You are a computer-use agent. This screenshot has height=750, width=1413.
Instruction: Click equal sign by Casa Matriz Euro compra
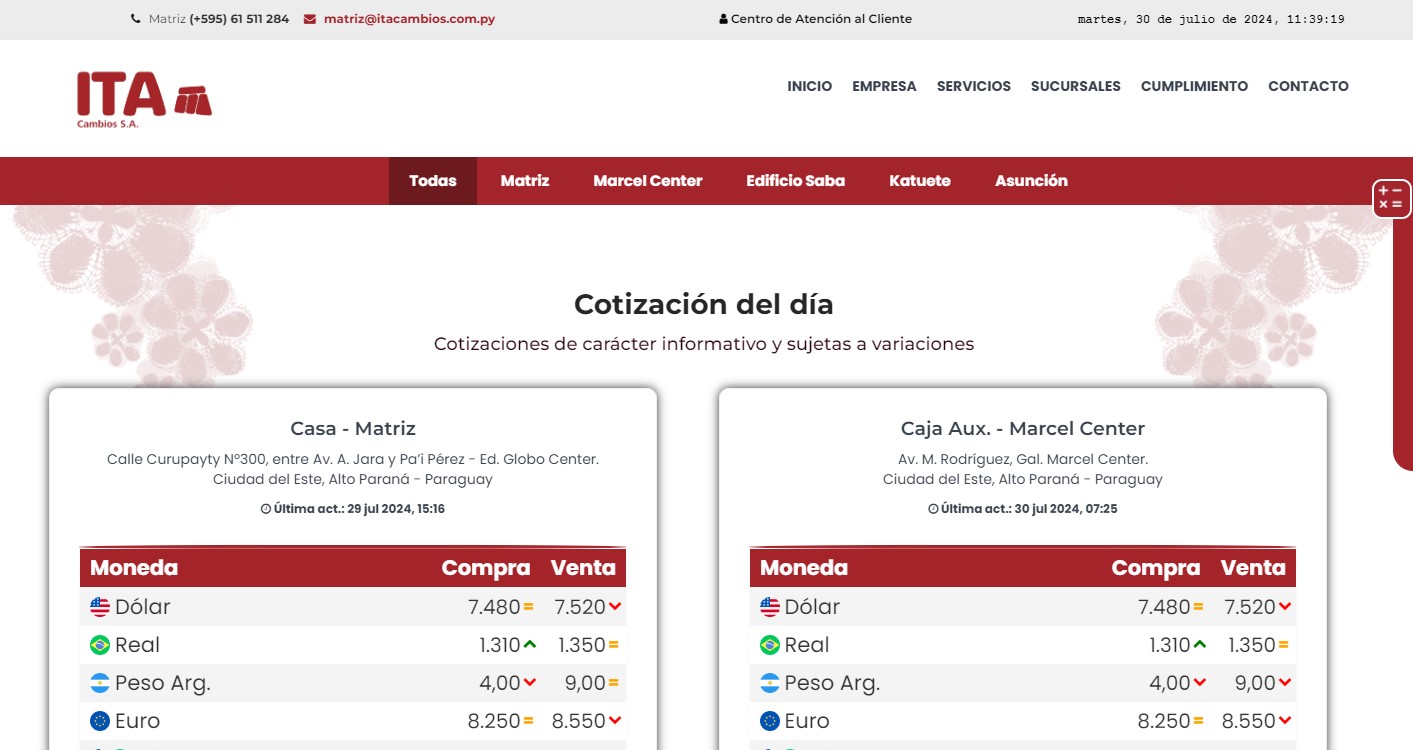pyautogui.click(x=529, y=720)
